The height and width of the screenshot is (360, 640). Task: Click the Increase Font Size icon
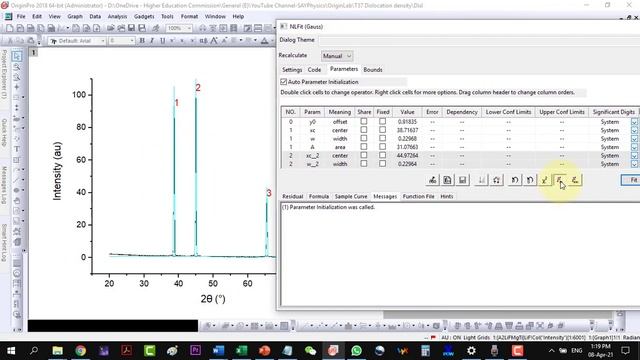(x=214, y=41)
